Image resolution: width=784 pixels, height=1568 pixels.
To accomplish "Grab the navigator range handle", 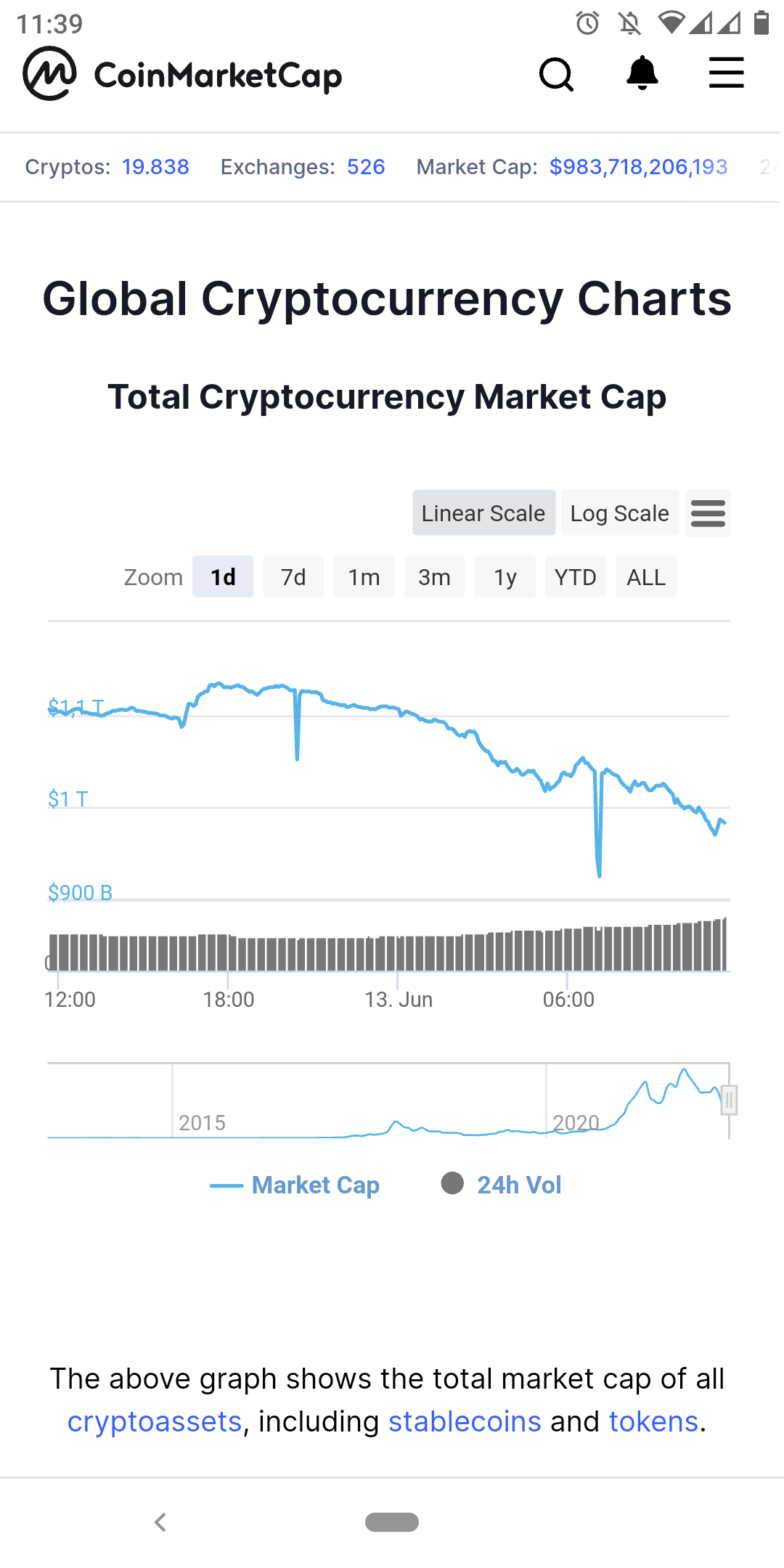I will click(x=730, y=1100).
